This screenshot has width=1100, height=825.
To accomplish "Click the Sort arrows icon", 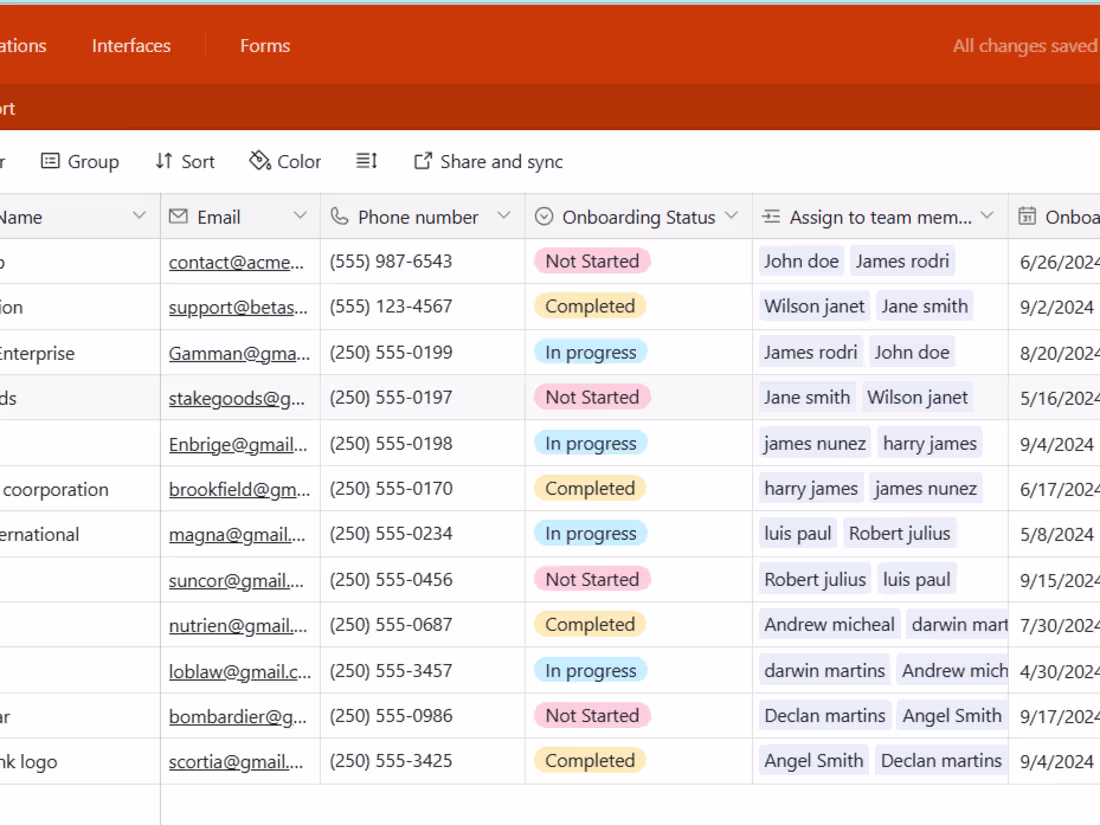I will coord(164,161).
